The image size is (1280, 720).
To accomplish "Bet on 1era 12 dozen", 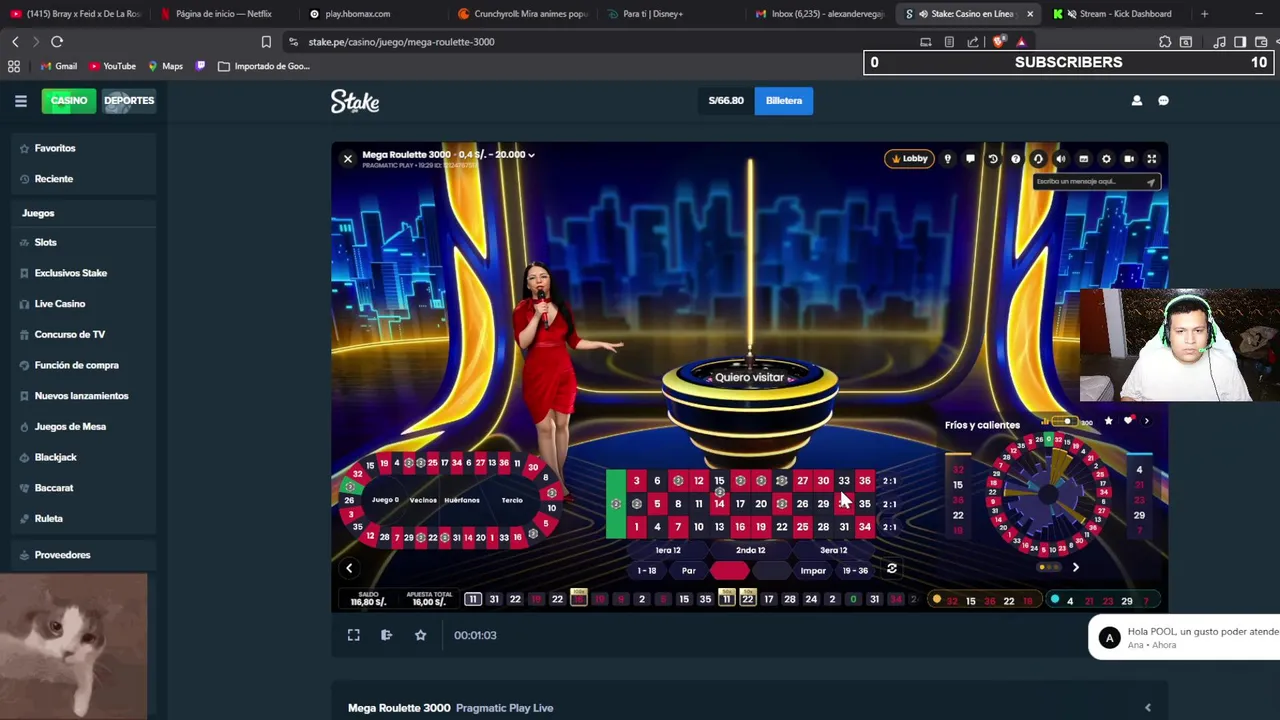I will (x=668, y=550).
